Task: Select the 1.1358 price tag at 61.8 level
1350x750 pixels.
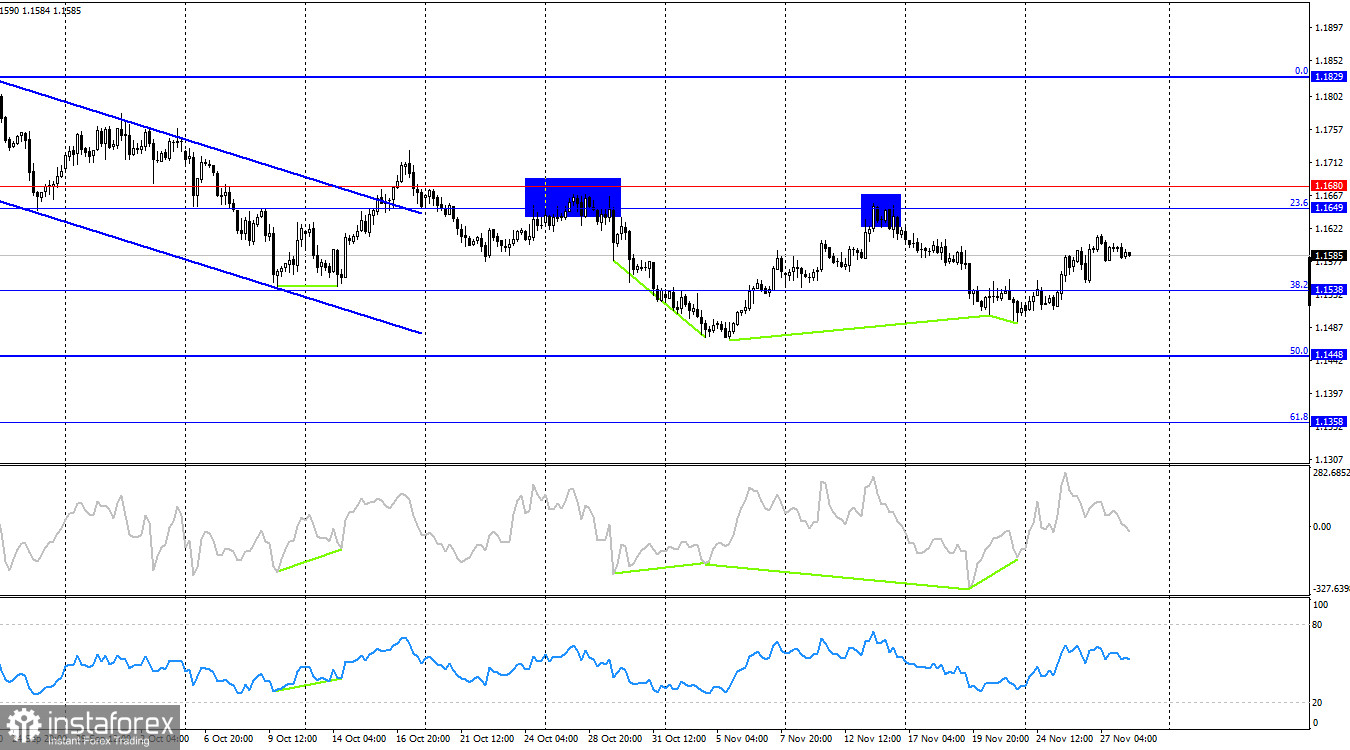Action: (1329, 421)
